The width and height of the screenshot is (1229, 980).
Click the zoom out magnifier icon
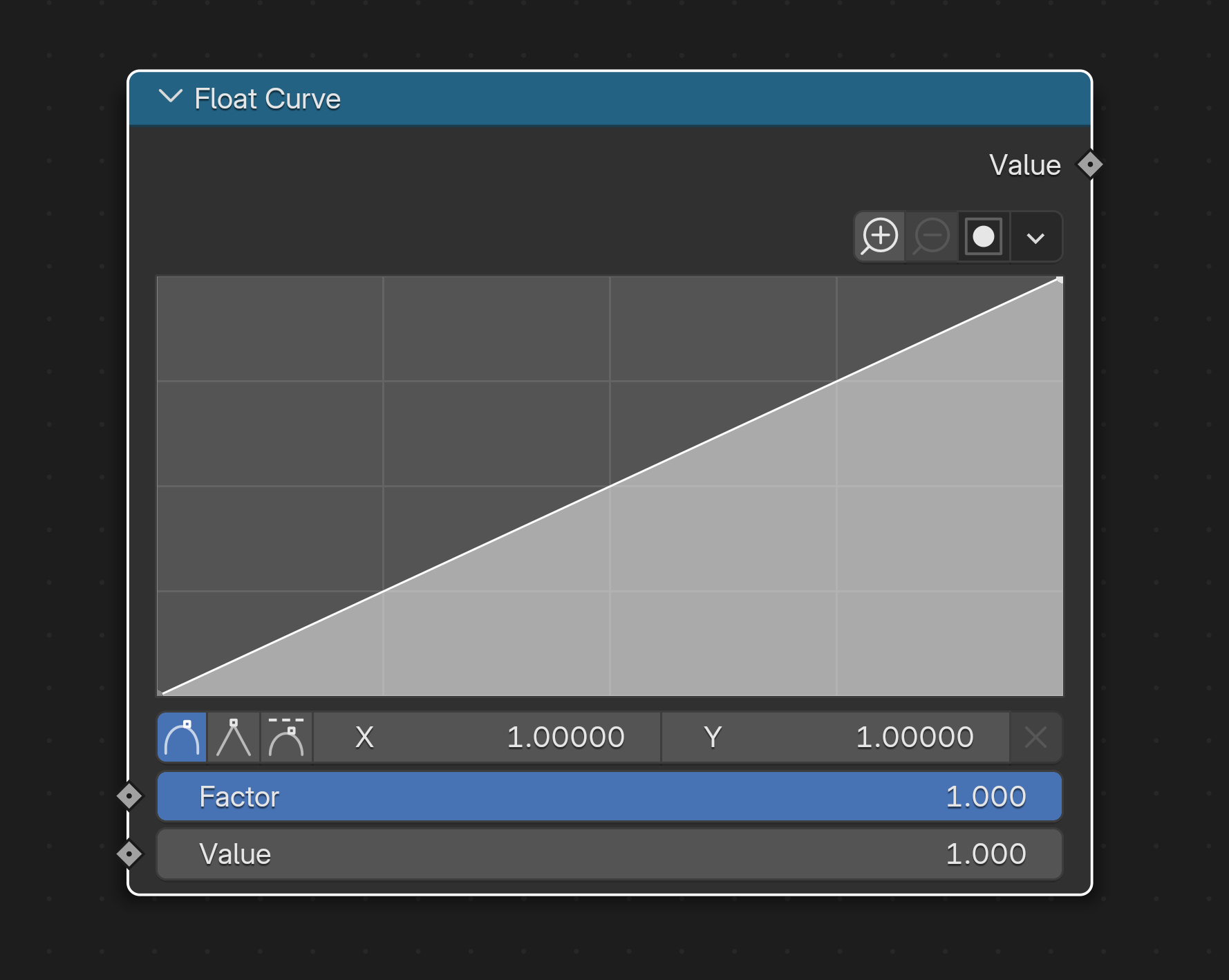(x=931, y=237)
